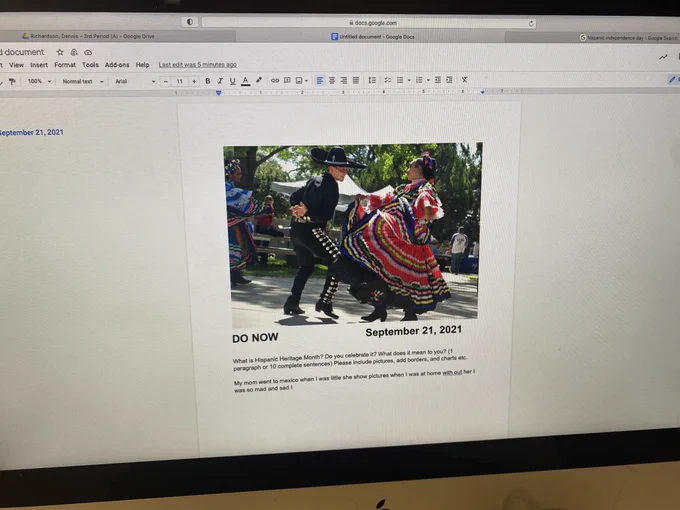
Task: Open the View menu
Action: (x=16, y=65)
